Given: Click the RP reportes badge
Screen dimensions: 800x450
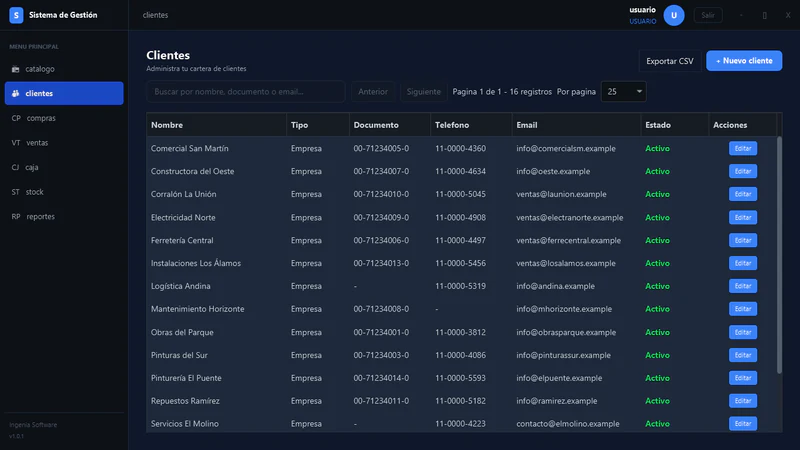Looking at the screenshot, I should click(x=16, y=216).
